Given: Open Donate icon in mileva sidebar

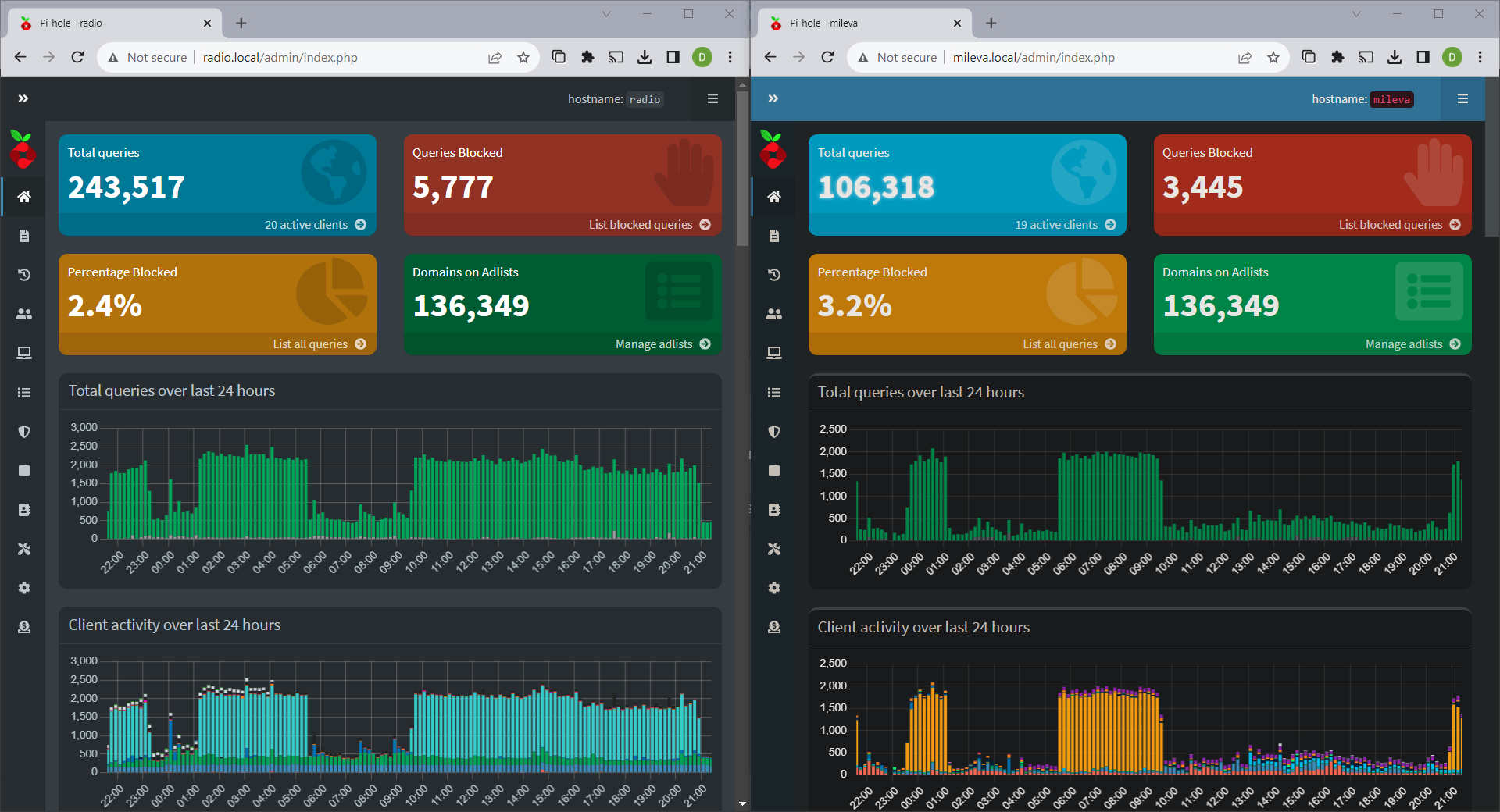Looking at the screenshot, I should pos(774,627).
